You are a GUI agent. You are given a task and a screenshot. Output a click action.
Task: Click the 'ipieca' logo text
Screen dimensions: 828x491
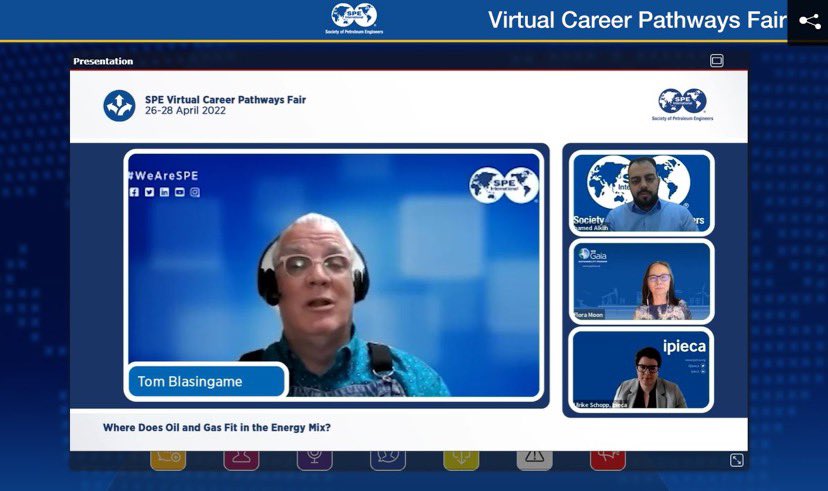pyautogui.click(x=684, y=346)
